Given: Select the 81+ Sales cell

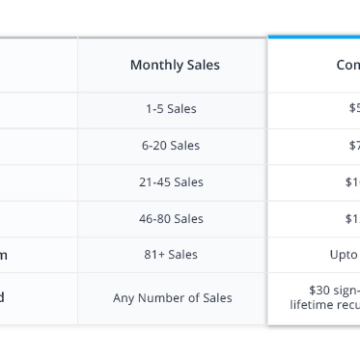Looking at the screenshot, I should click(x=172, y=255).
